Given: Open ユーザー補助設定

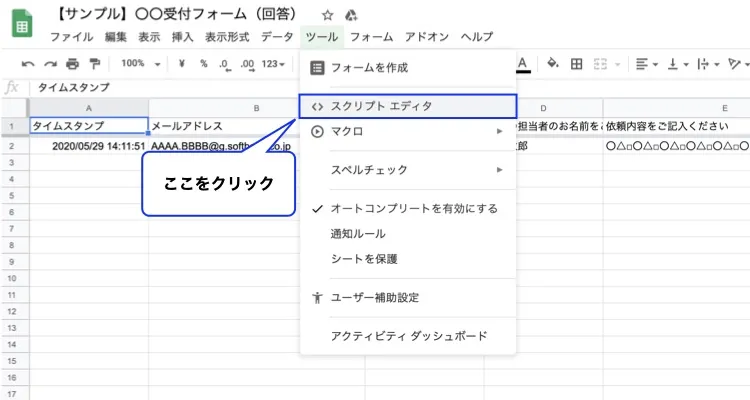Looking at the screenshot, I should click(x=408, y=298).
